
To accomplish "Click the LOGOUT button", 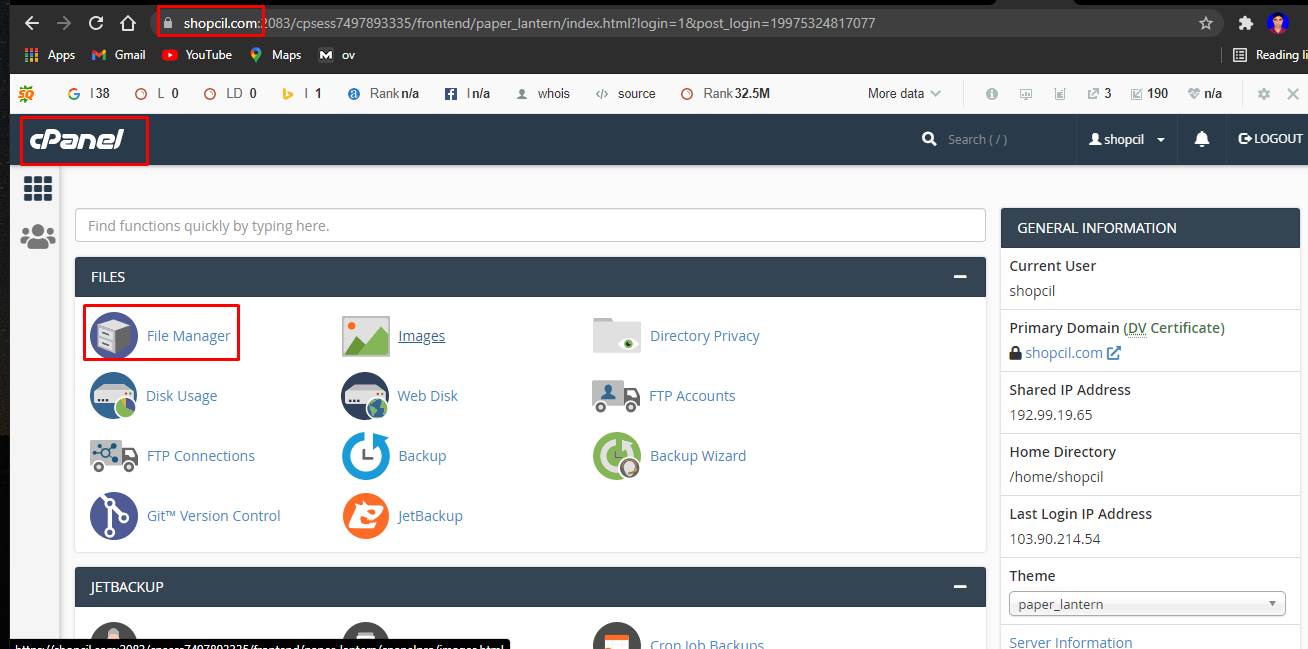I will pyautogui.click(x=1269, y=138).
